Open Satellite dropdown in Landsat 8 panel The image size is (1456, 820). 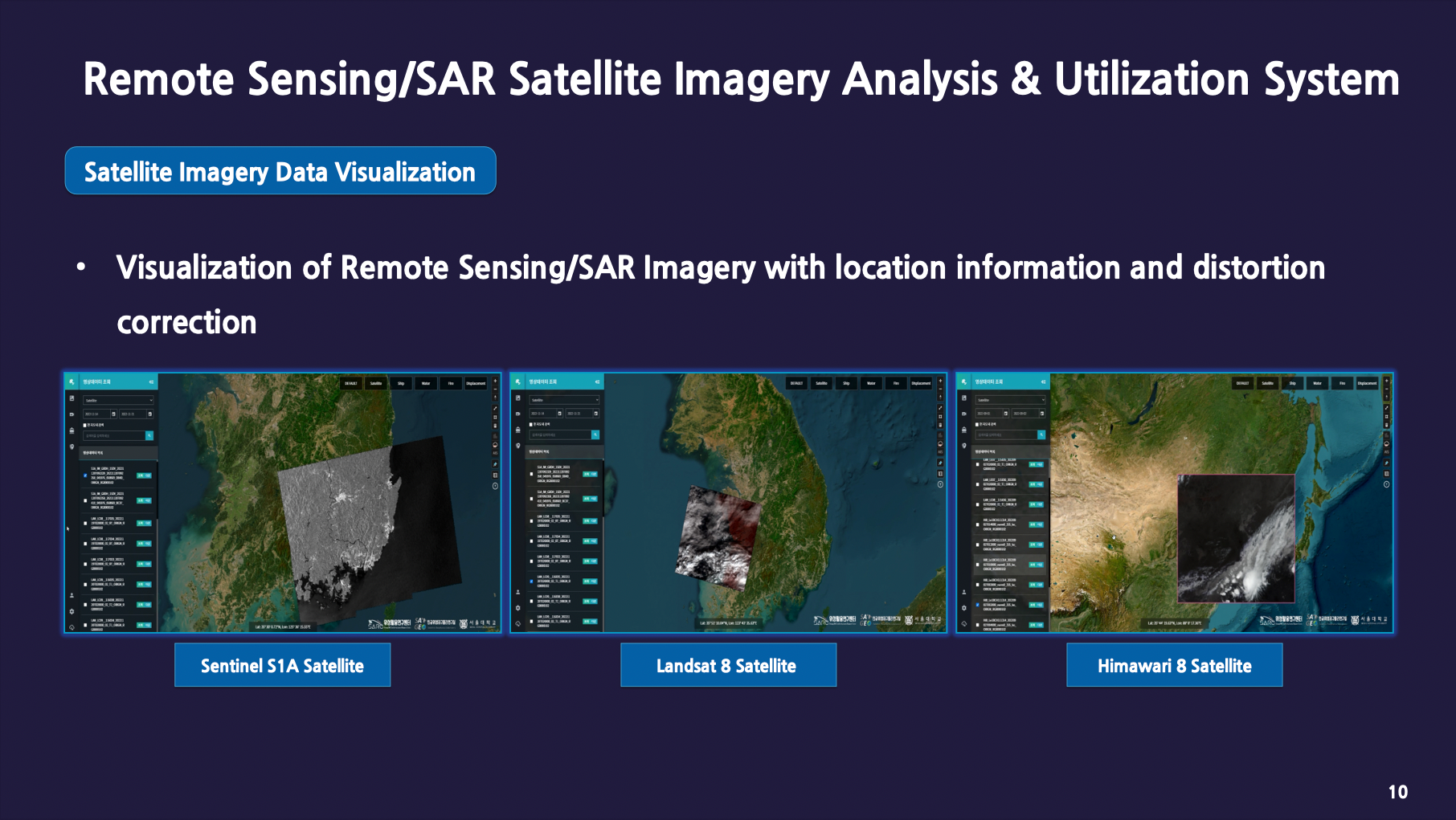564,400
